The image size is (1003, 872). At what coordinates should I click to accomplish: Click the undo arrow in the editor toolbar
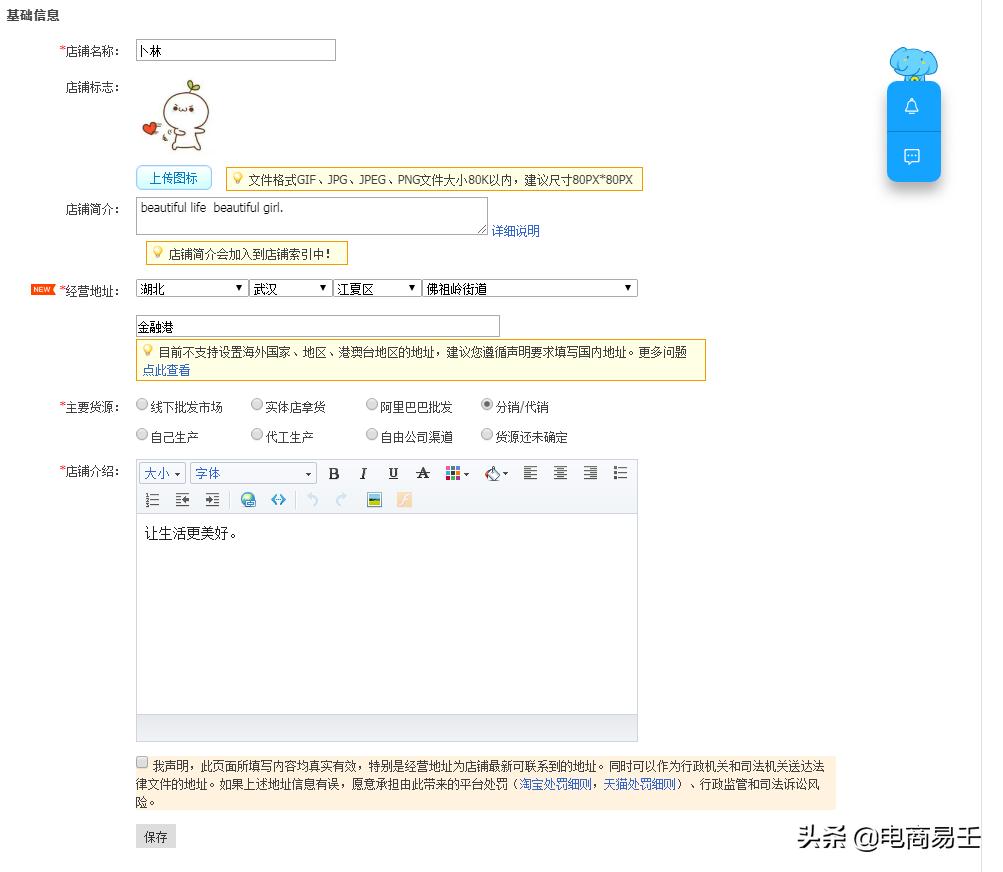[x=314, y=499]
